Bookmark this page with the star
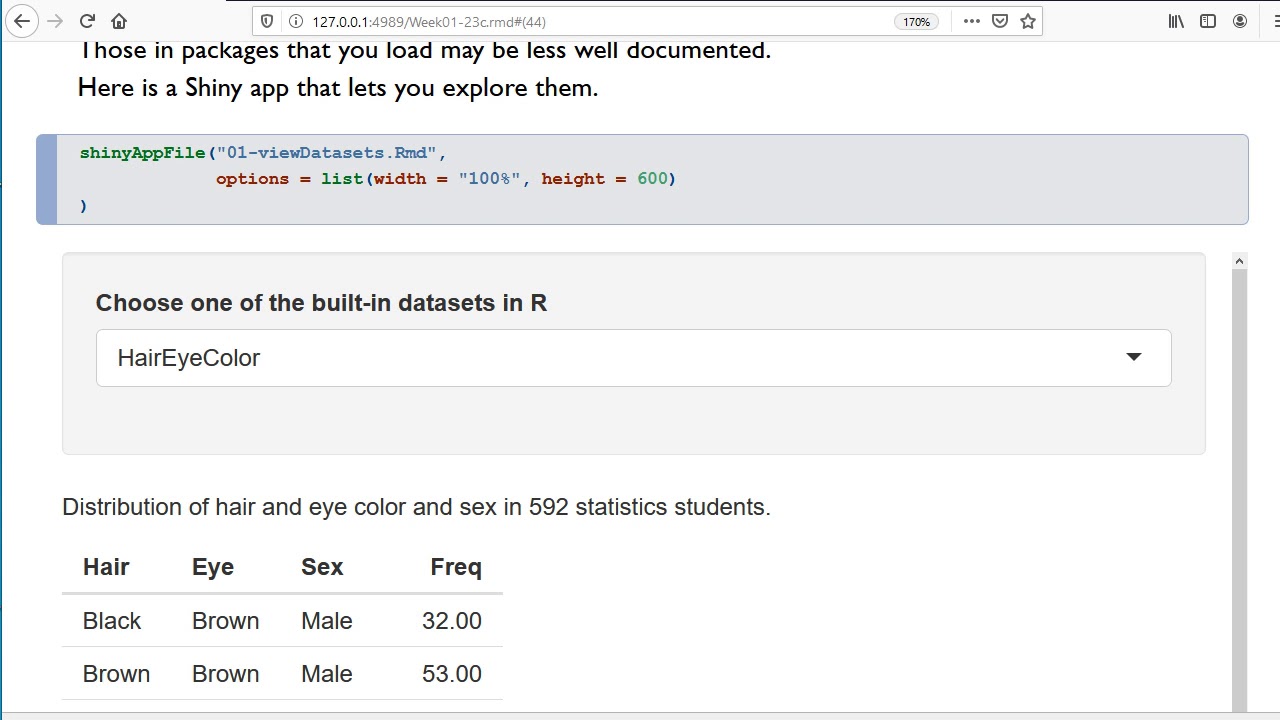The height and width of the screenshot is (720, 1280). coord(1028,21)
